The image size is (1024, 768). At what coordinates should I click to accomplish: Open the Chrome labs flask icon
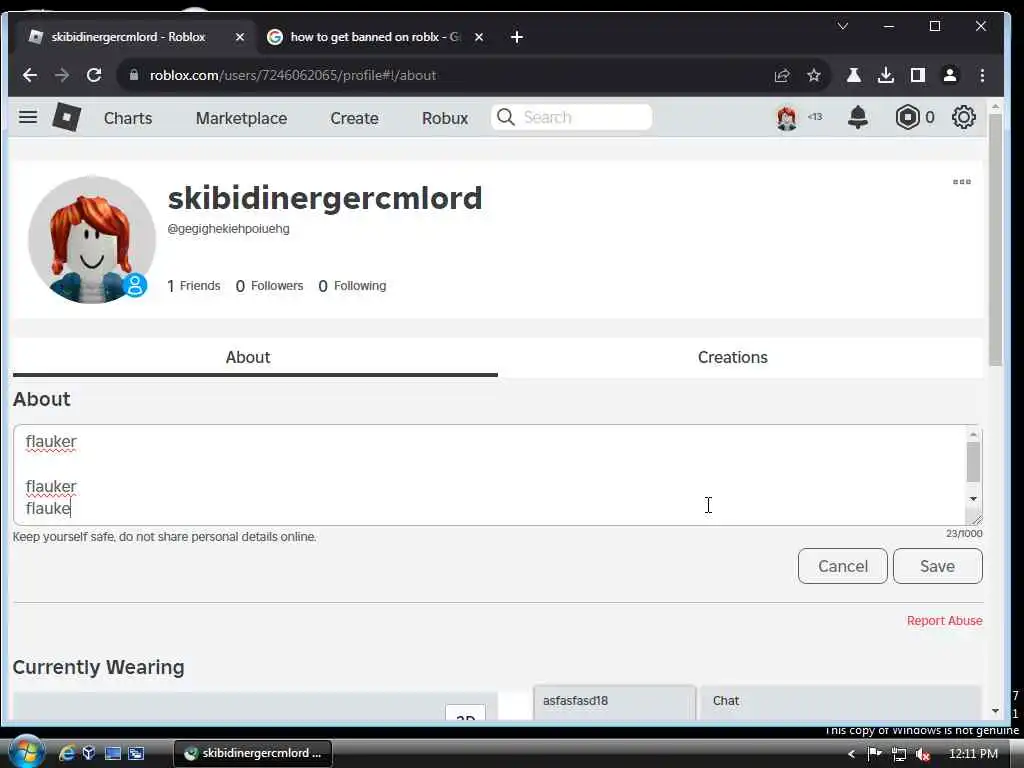tap(854, 75)
